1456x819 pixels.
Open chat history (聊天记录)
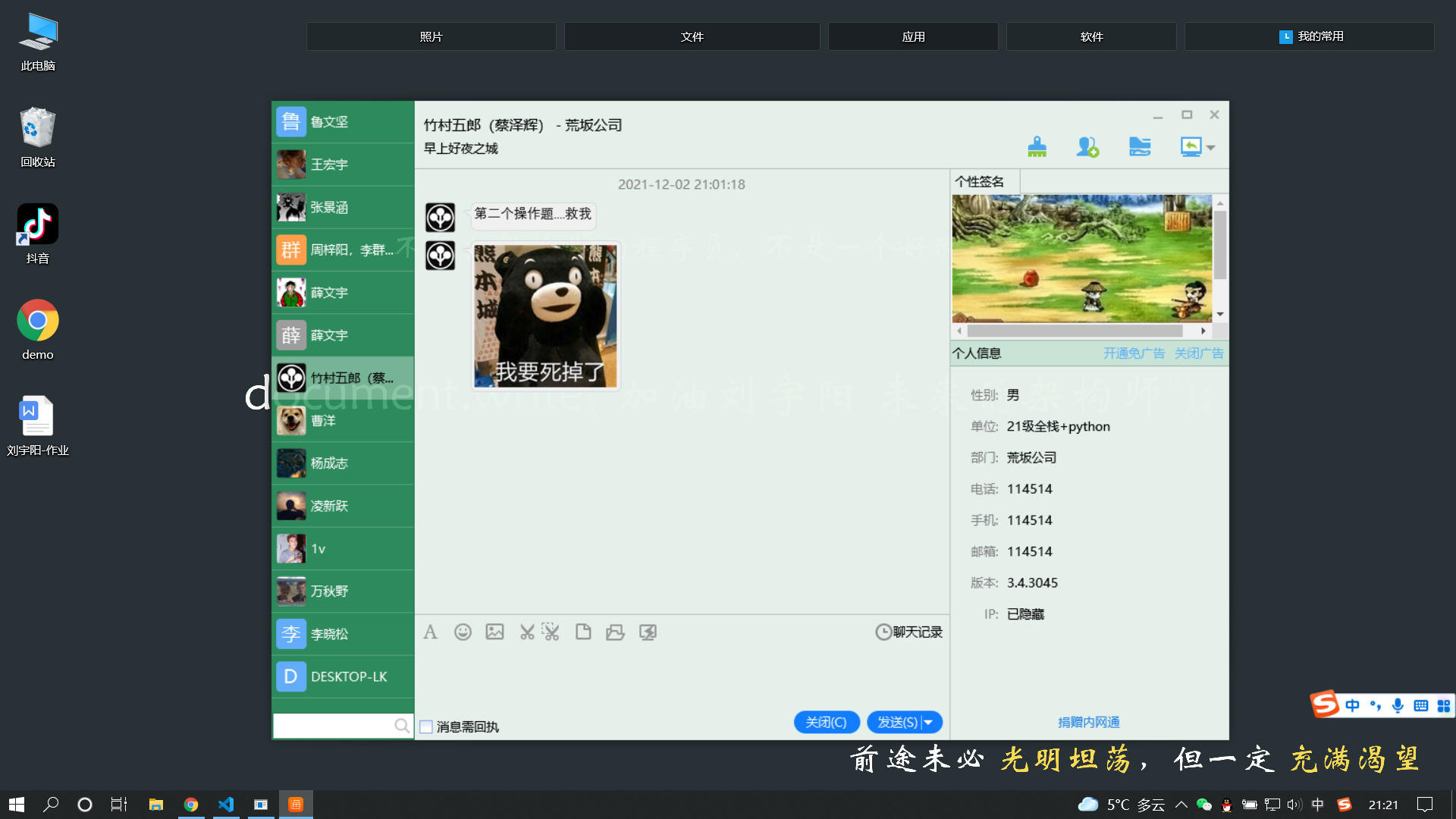tap(908, 632)
